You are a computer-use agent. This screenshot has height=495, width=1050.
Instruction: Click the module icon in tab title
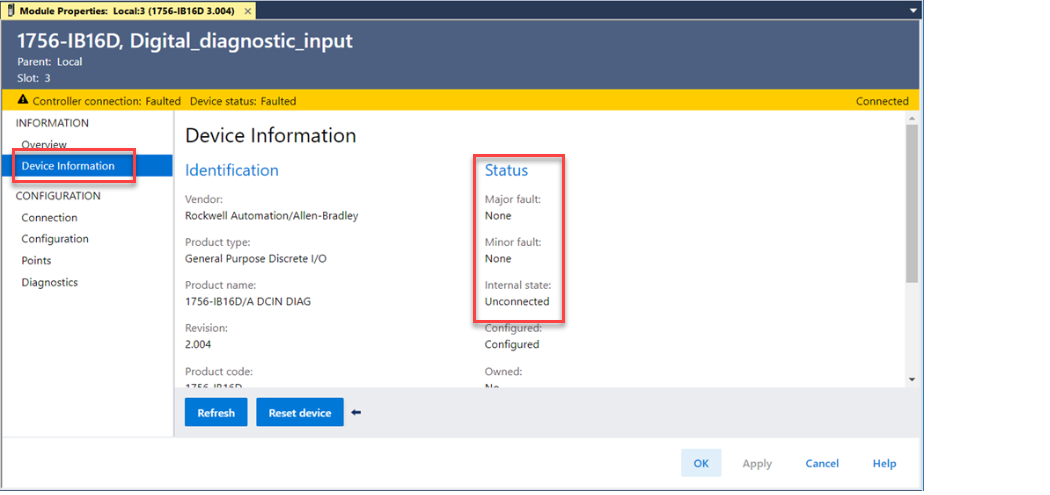[x=10, y=11]
